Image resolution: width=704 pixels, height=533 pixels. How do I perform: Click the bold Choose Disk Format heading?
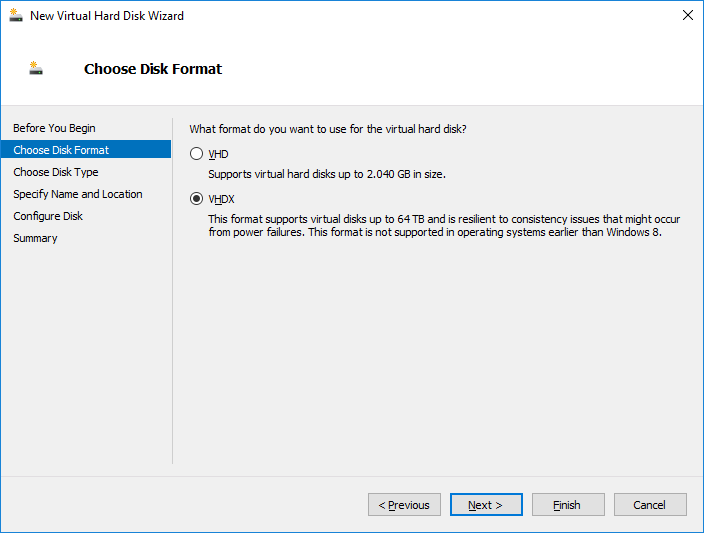153,69
